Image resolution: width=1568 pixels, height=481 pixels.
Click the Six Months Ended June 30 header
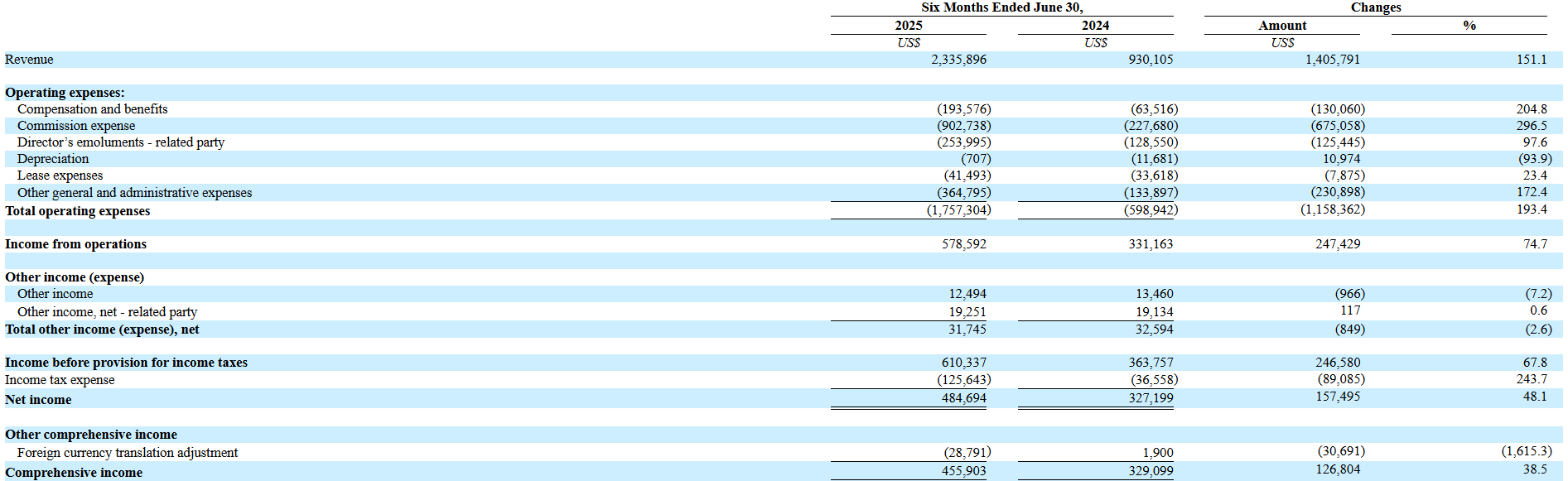click(x=1001, y=7)
